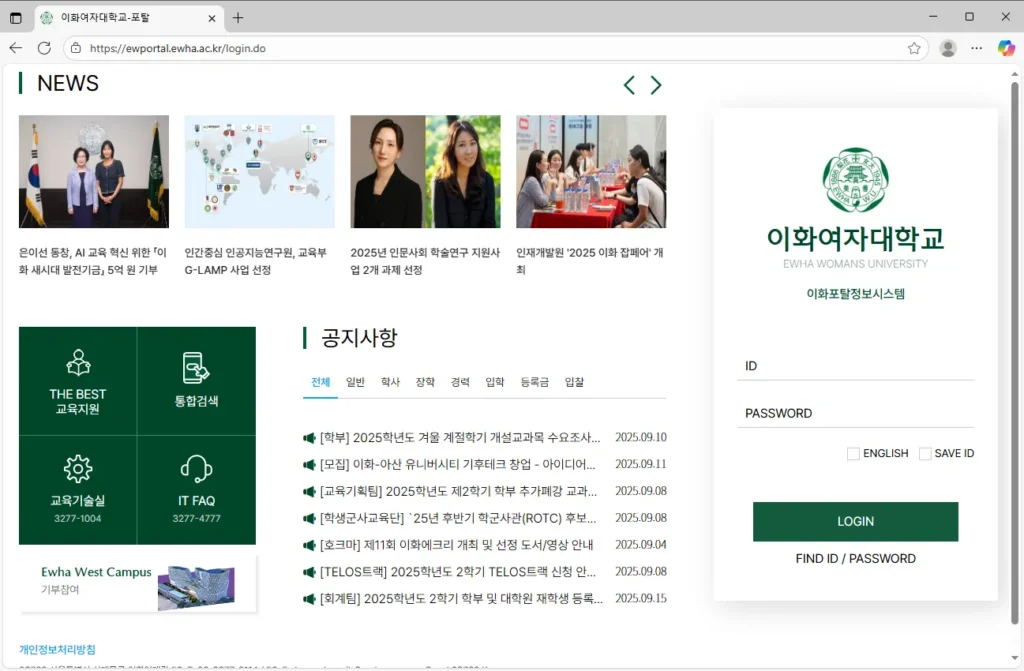The width and height of the screenshot is (1024, 671).
Task: Open the 재학생 등록 회계팀 notice
Action: pos(461,598)
